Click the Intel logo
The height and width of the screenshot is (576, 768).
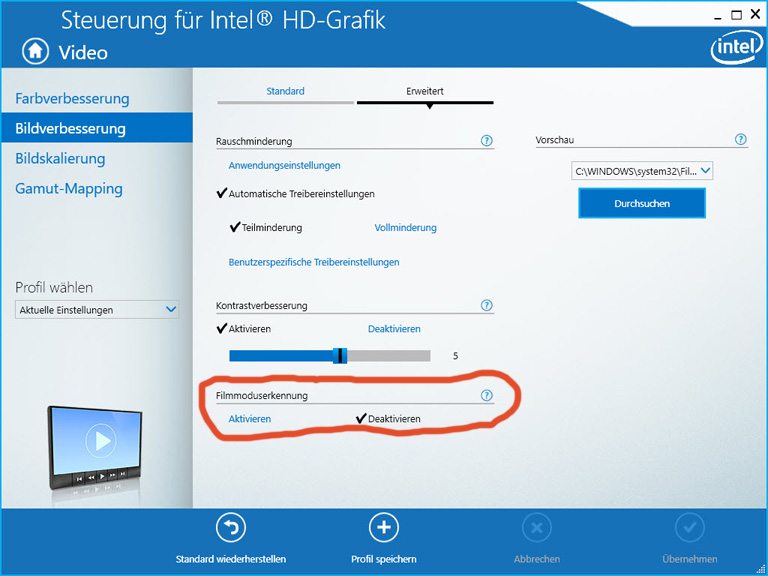pyautogui.click(x=736, y=49)
